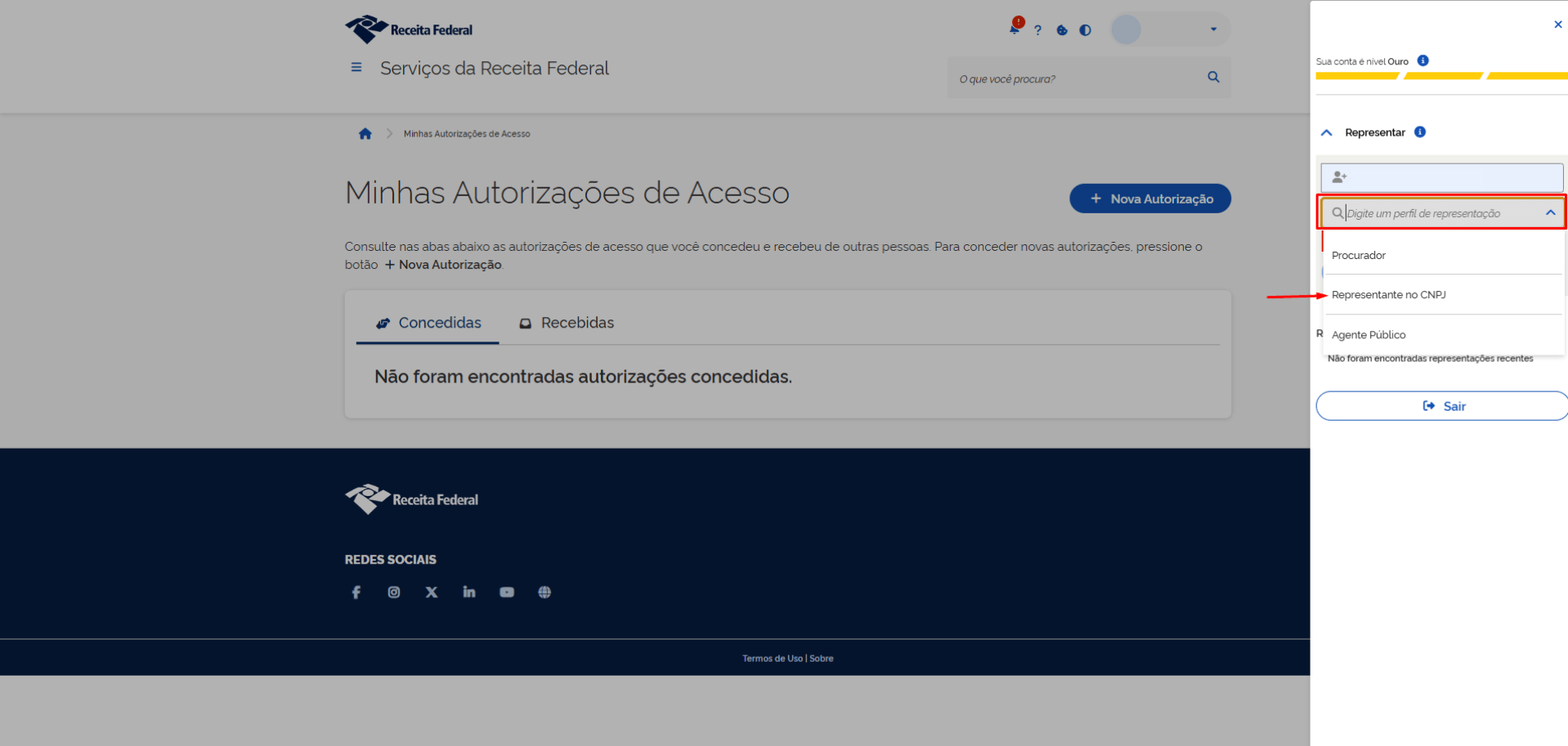This screenshot has width=1568, height=746.
Task: Open the notifications bell icon
Action: (x=1015, y=29)
